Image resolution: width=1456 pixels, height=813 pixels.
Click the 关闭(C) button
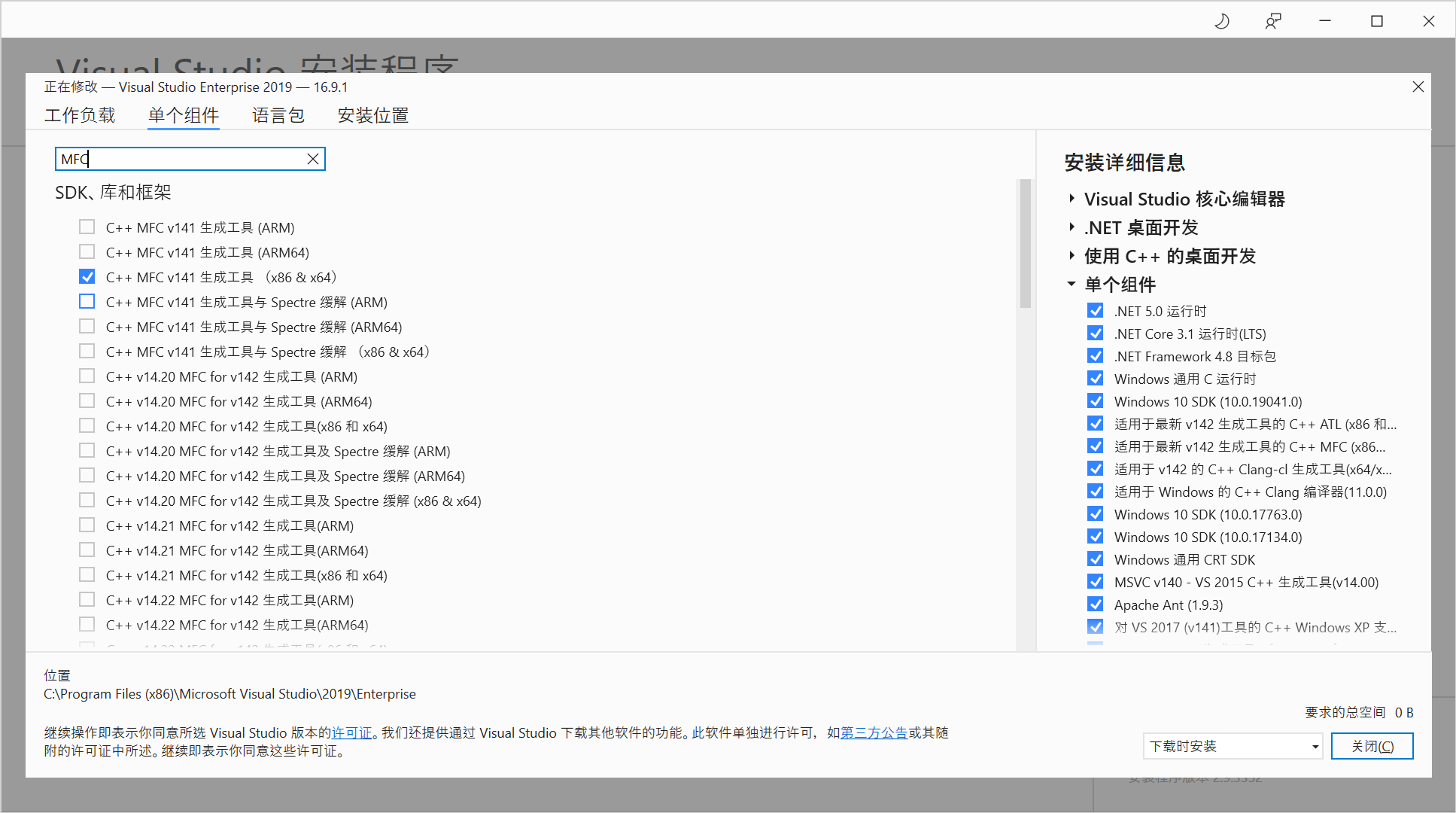(x=1372, y=746)
